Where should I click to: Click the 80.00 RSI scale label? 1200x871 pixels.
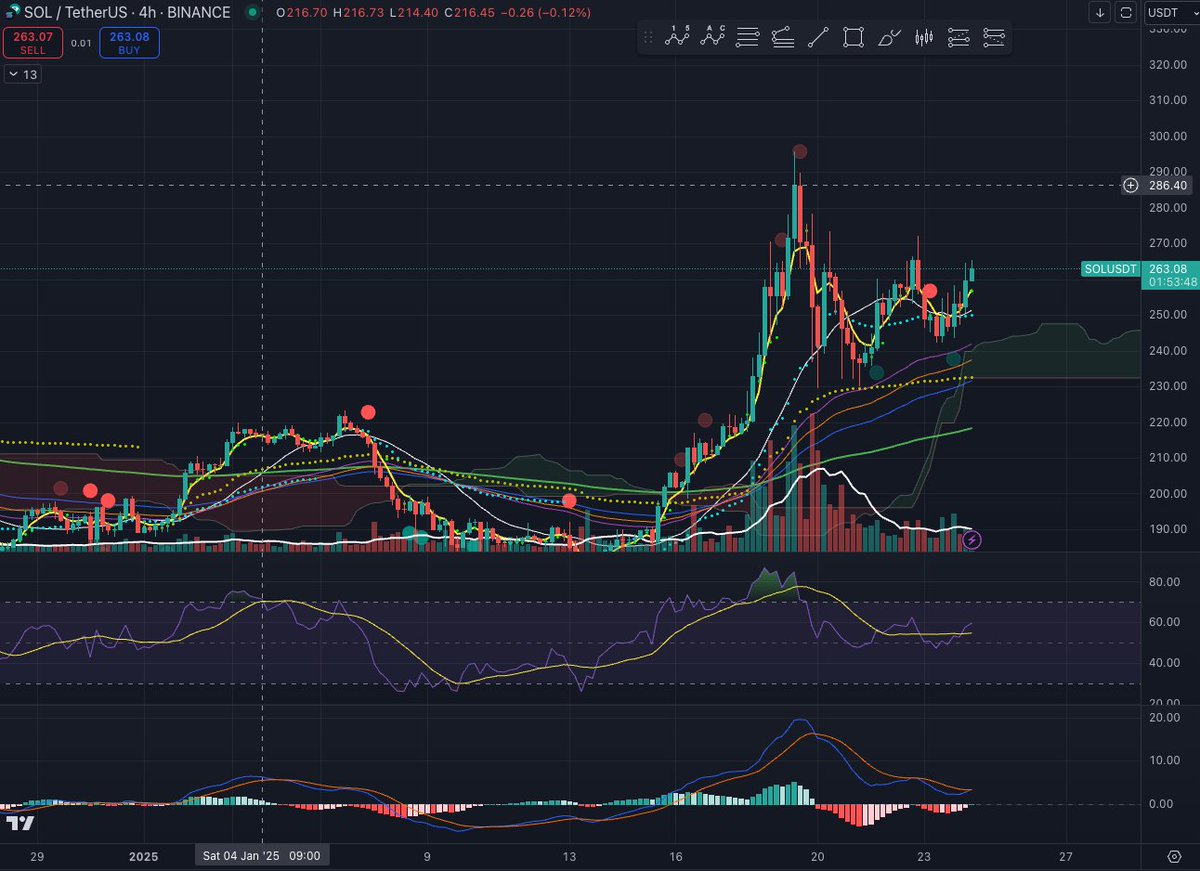point(1167,581)
